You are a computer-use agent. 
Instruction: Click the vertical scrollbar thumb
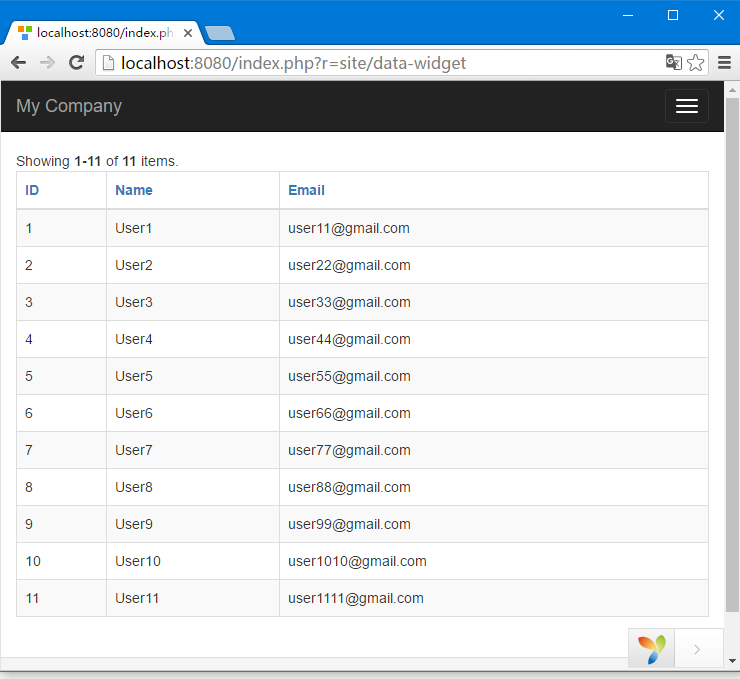pyautogui.click(x=732, y=354)
